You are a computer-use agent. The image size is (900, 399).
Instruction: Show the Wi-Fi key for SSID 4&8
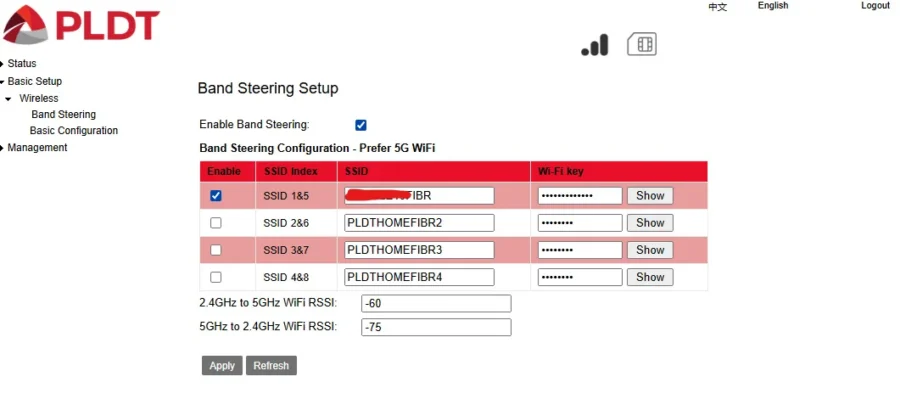(650, 277)
